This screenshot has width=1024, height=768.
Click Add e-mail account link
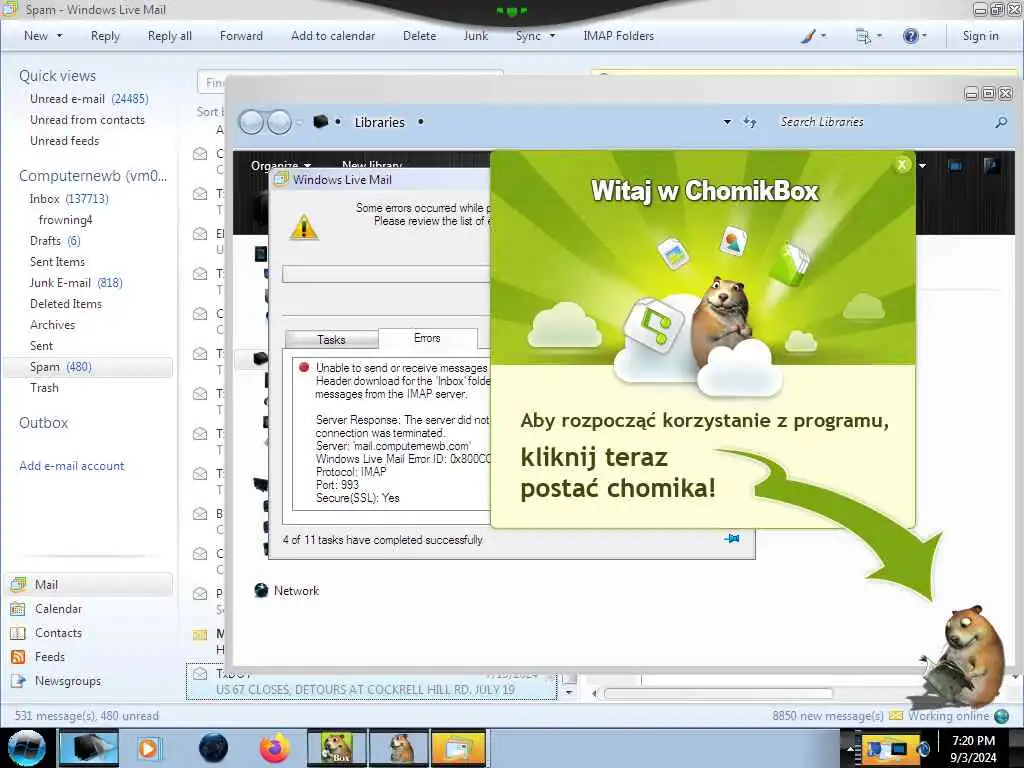(71, 466)
